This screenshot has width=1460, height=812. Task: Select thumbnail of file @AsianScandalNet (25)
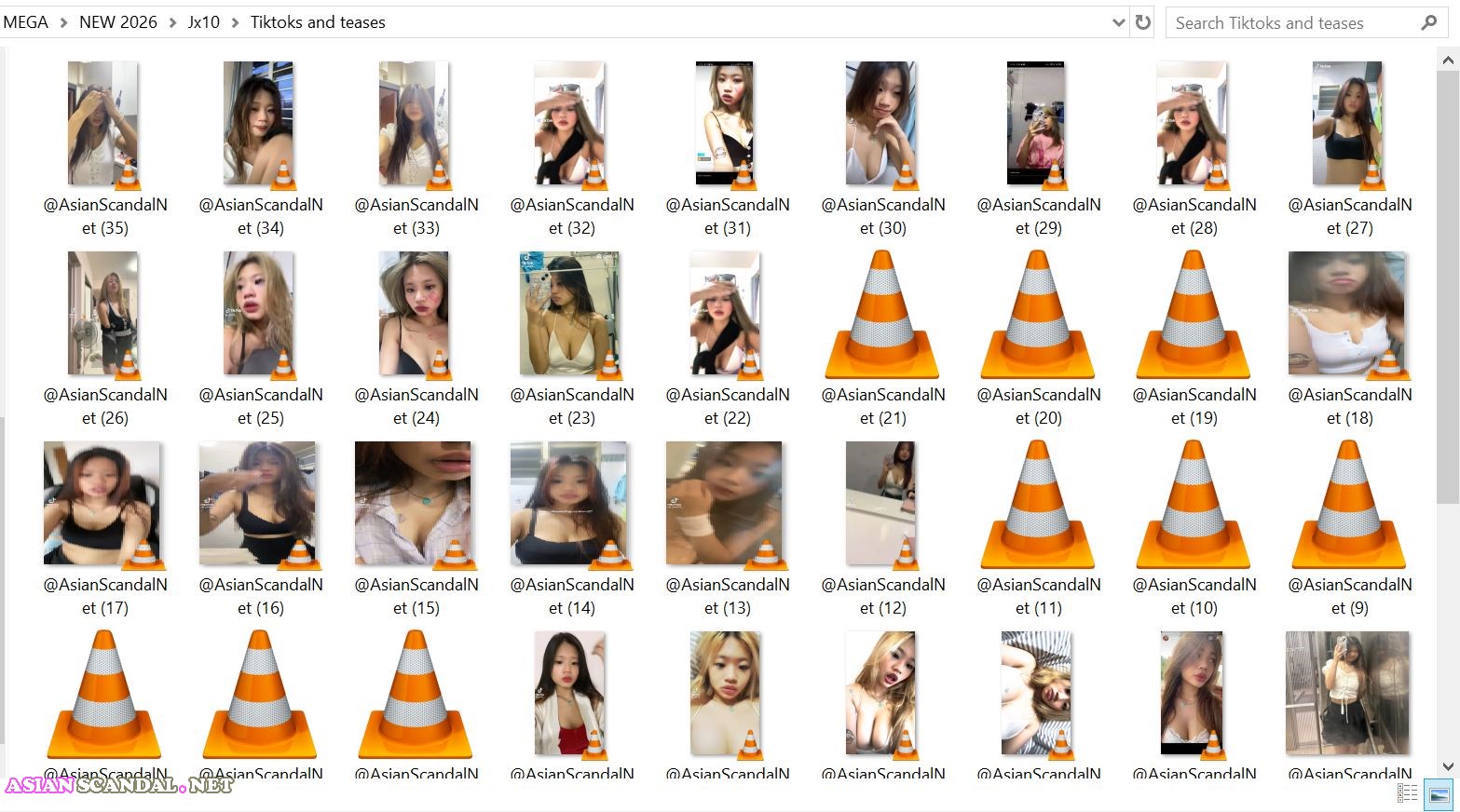coord(260,315)
